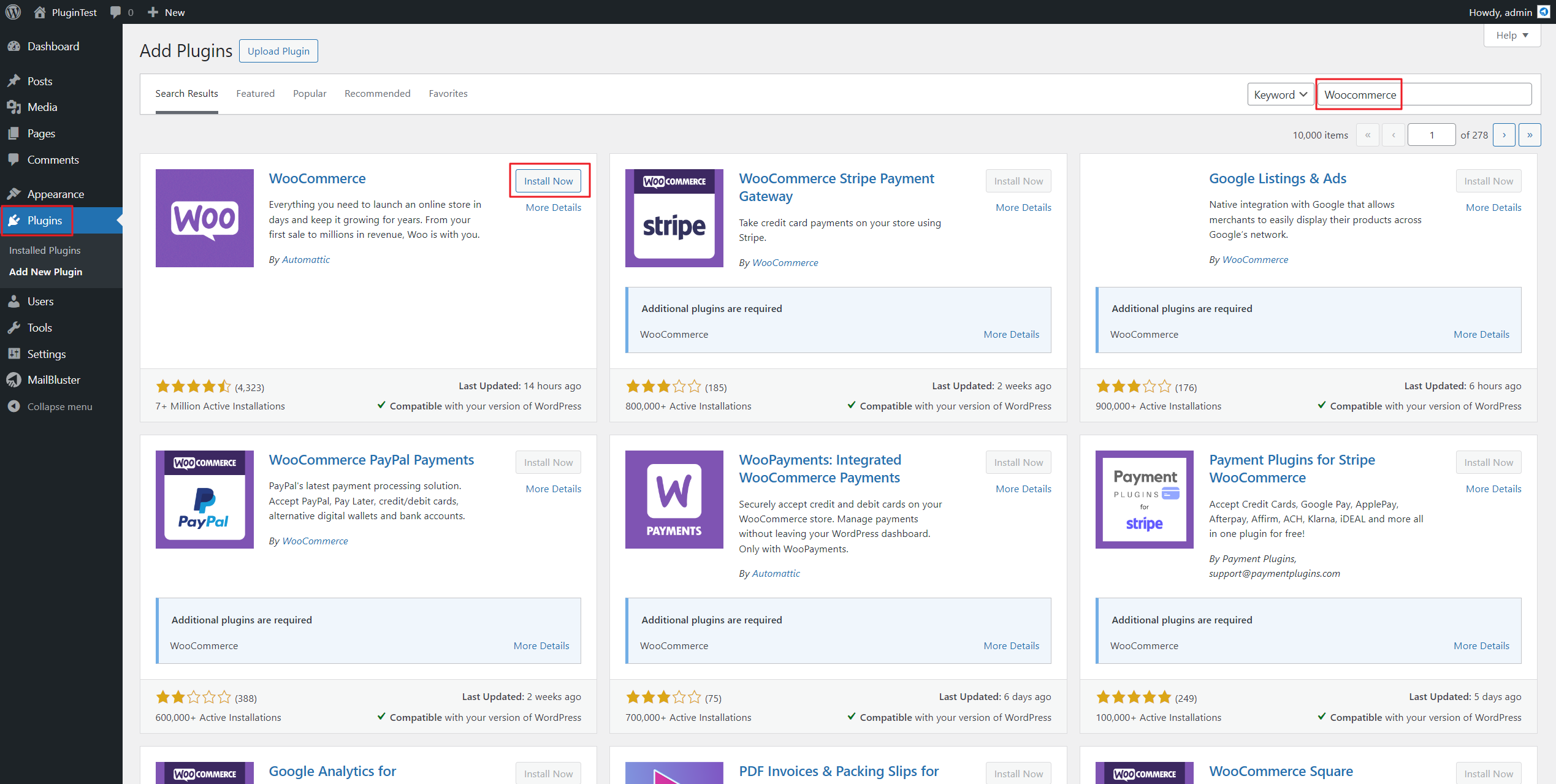Click the Settings sidebar menu
This screenshot has height=784, width=1556.
coord(46,354)
